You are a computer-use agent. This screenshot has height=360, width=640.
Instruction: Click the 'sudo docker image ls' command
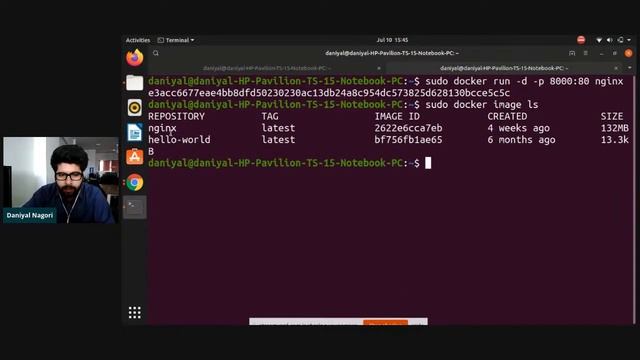click(482, 105)
